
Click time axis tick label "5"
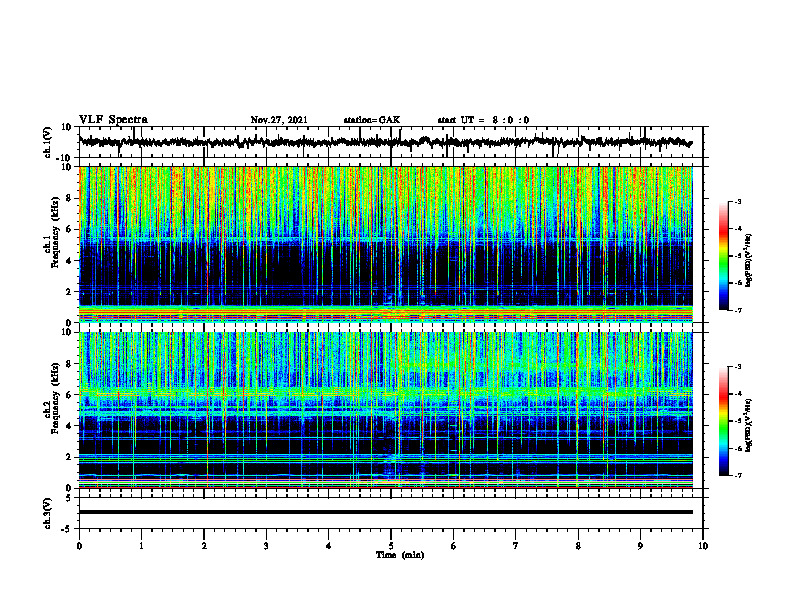[391, 546]
